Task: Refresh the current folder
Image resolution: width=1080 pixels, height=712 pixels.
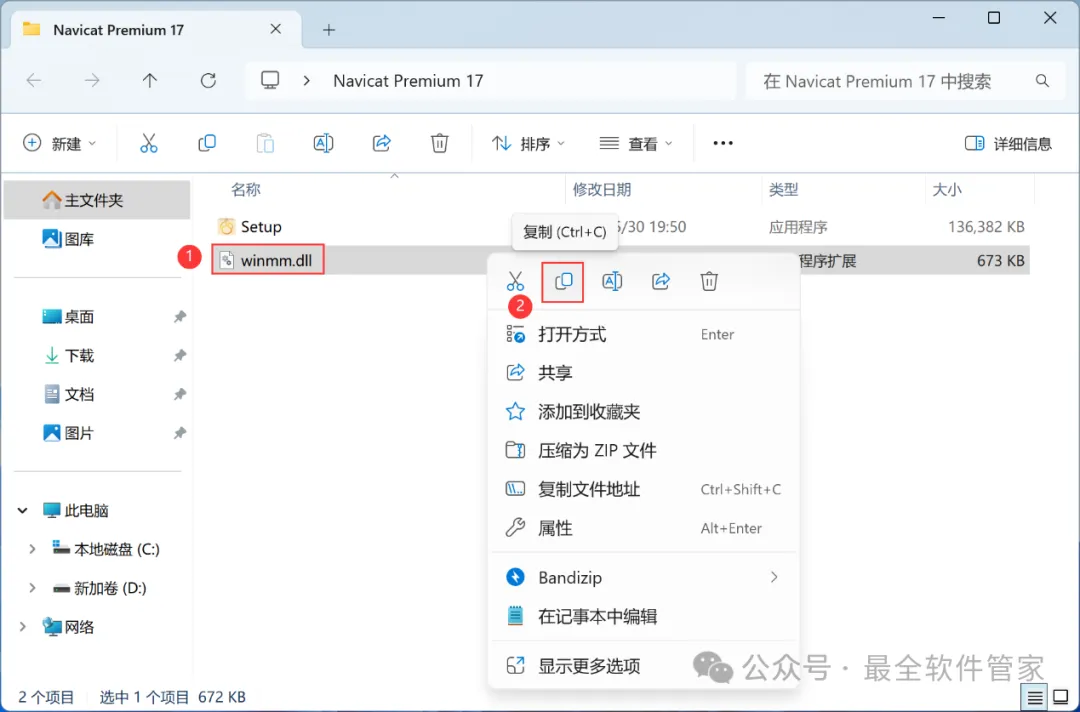Action: 208,81
